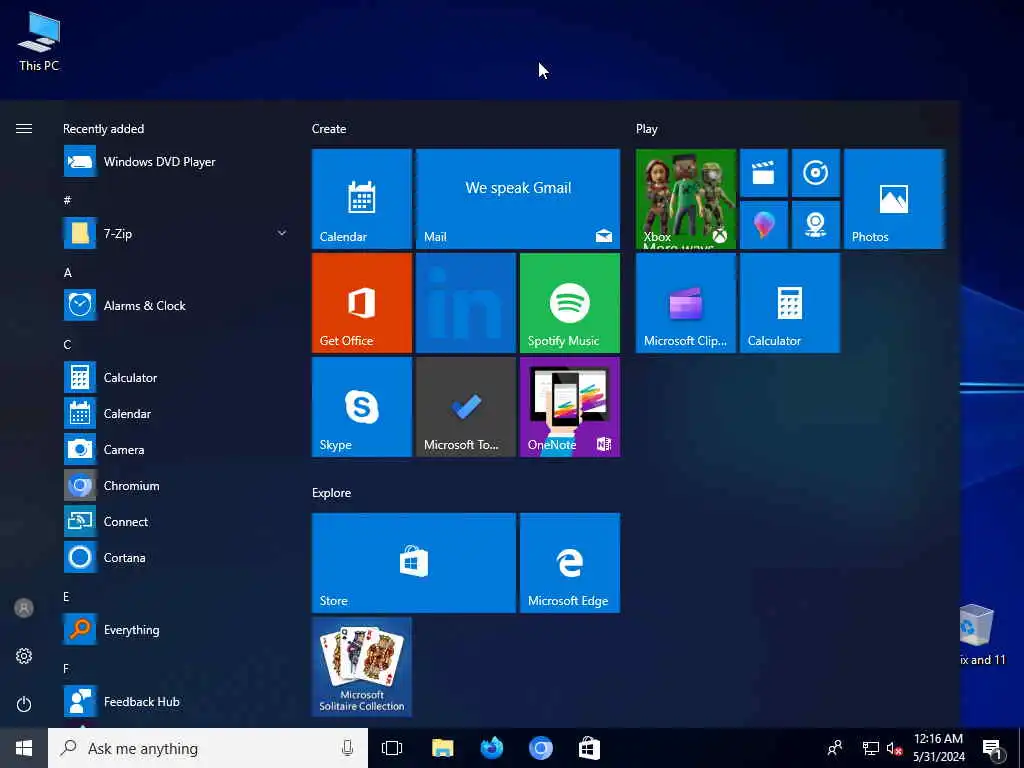
Task: Open File Explorer from the taskbar
Action: (443, 748)
